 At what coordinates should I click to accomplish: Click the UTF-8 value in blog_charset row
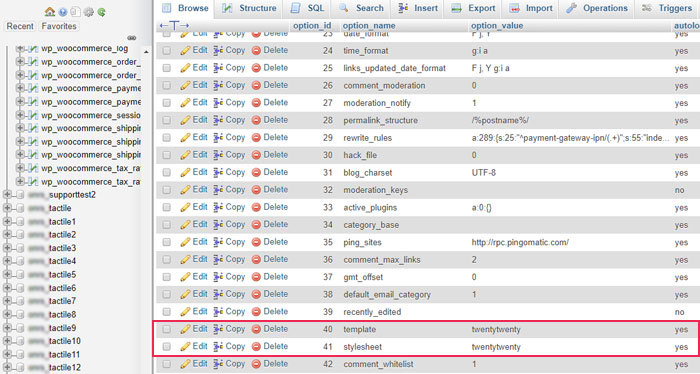click(x=483, y=172)
